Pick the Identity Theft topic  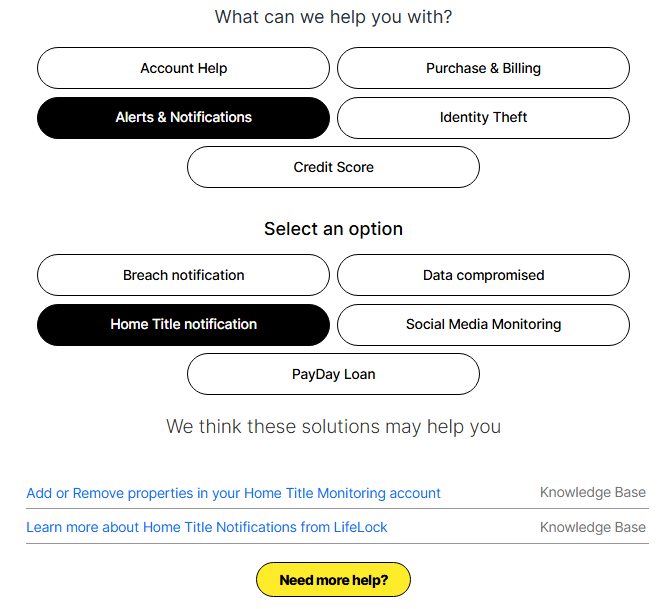point(483,117)
